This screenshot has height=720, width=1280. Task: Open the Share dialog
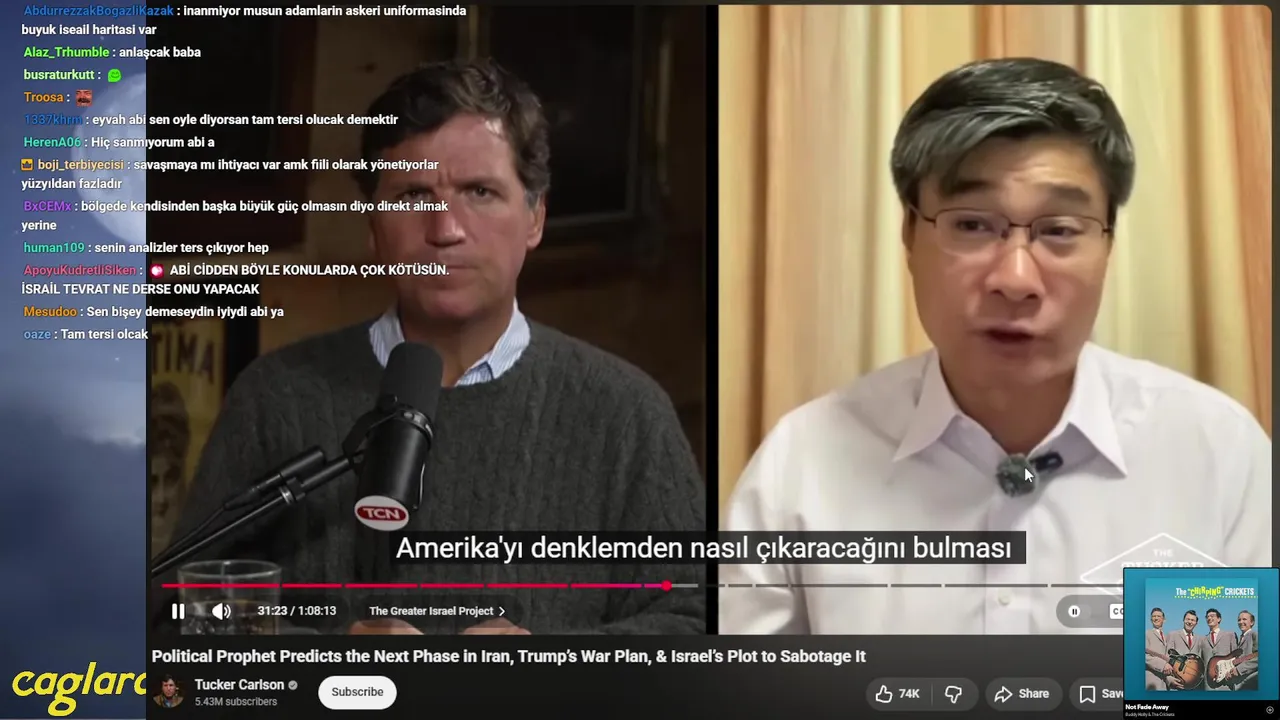point(1021,694)
